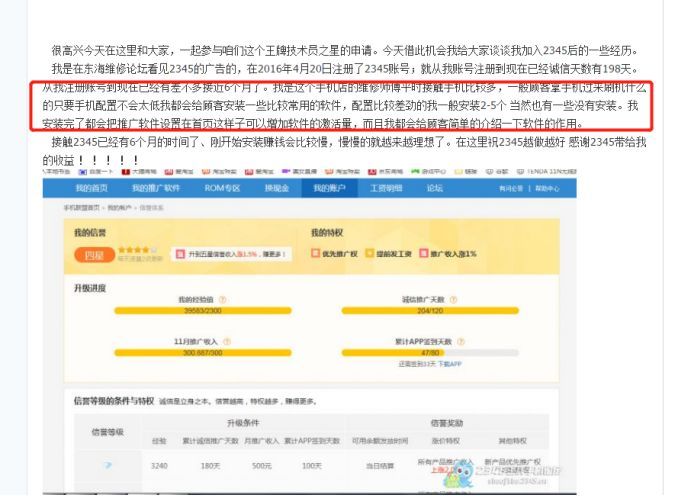The image size is (692, 496).
Task: Click the 当日结算 table cell
Action: coord(380,466)
